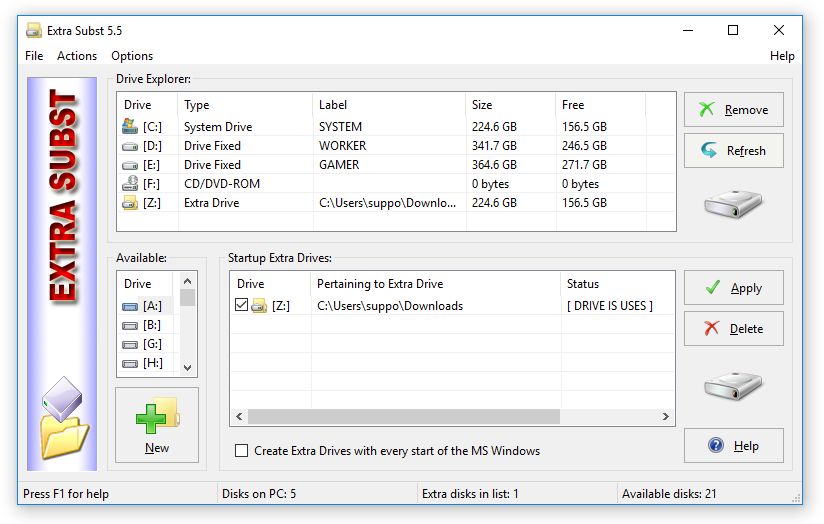Click the Z: Extra Drive folder icon
The height and width of the screenshot is (524, 824).
coord(129,203)
